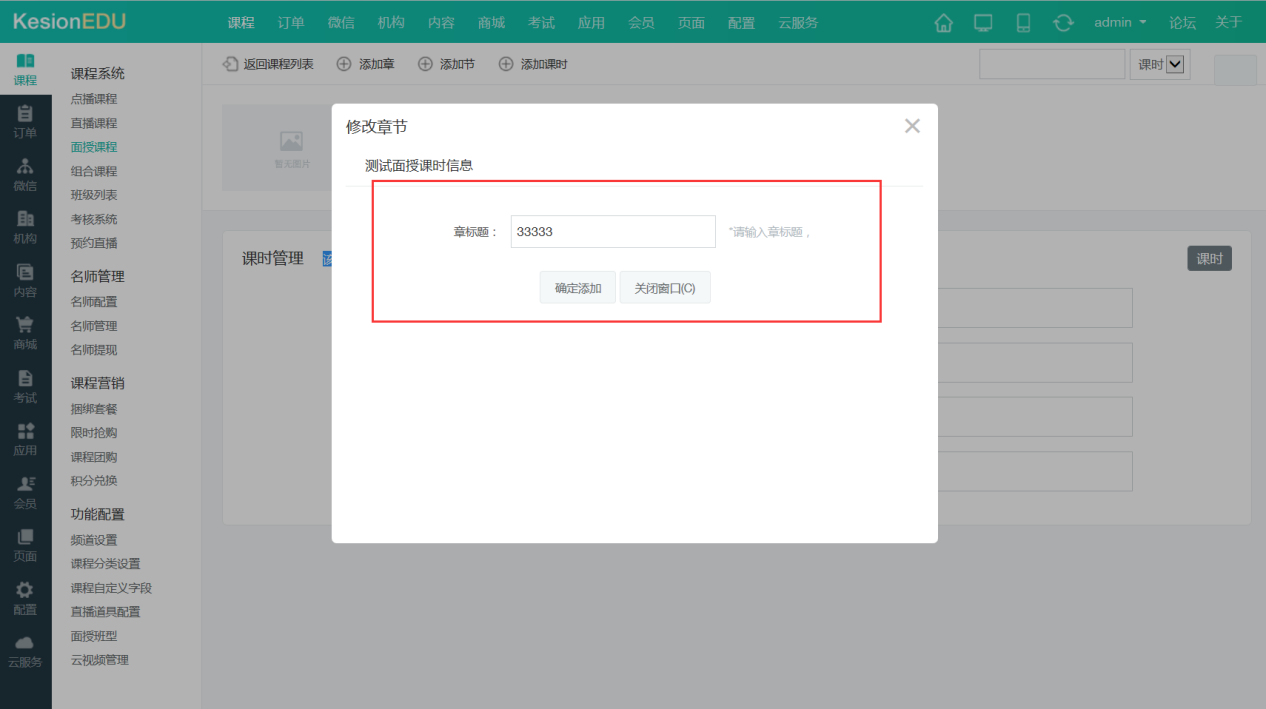Click the 添加章 plus icon in toolbar

coord(345,63)
